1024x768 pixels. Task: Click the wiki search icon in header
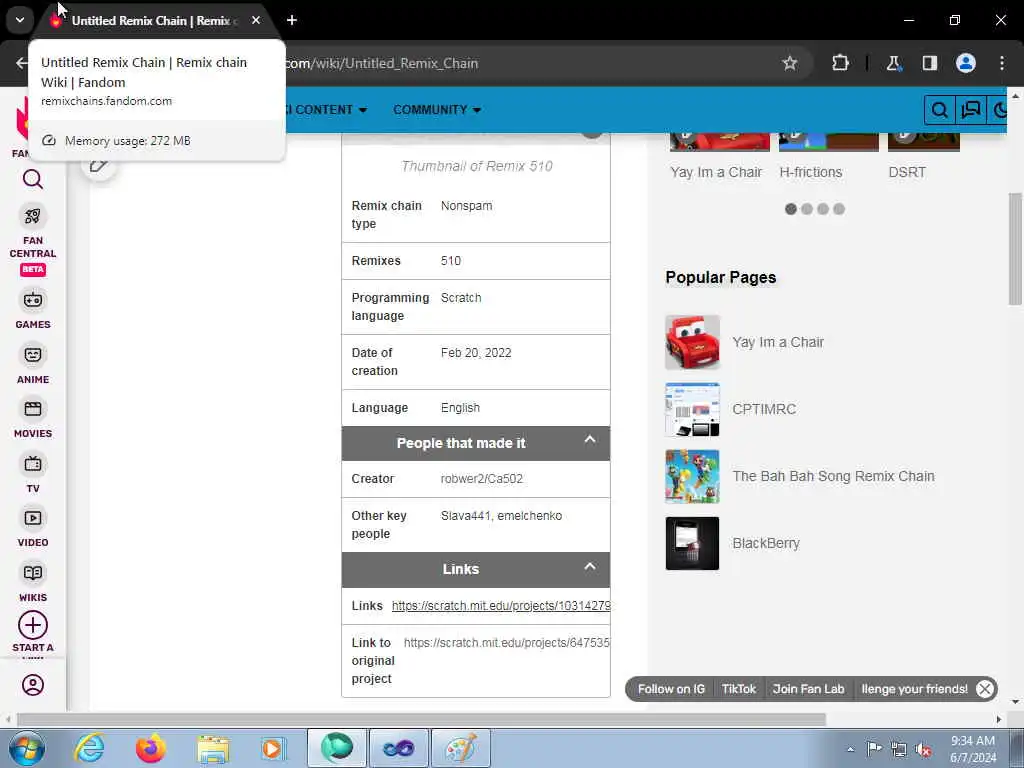pyautogui.click(x=939, y=110)
